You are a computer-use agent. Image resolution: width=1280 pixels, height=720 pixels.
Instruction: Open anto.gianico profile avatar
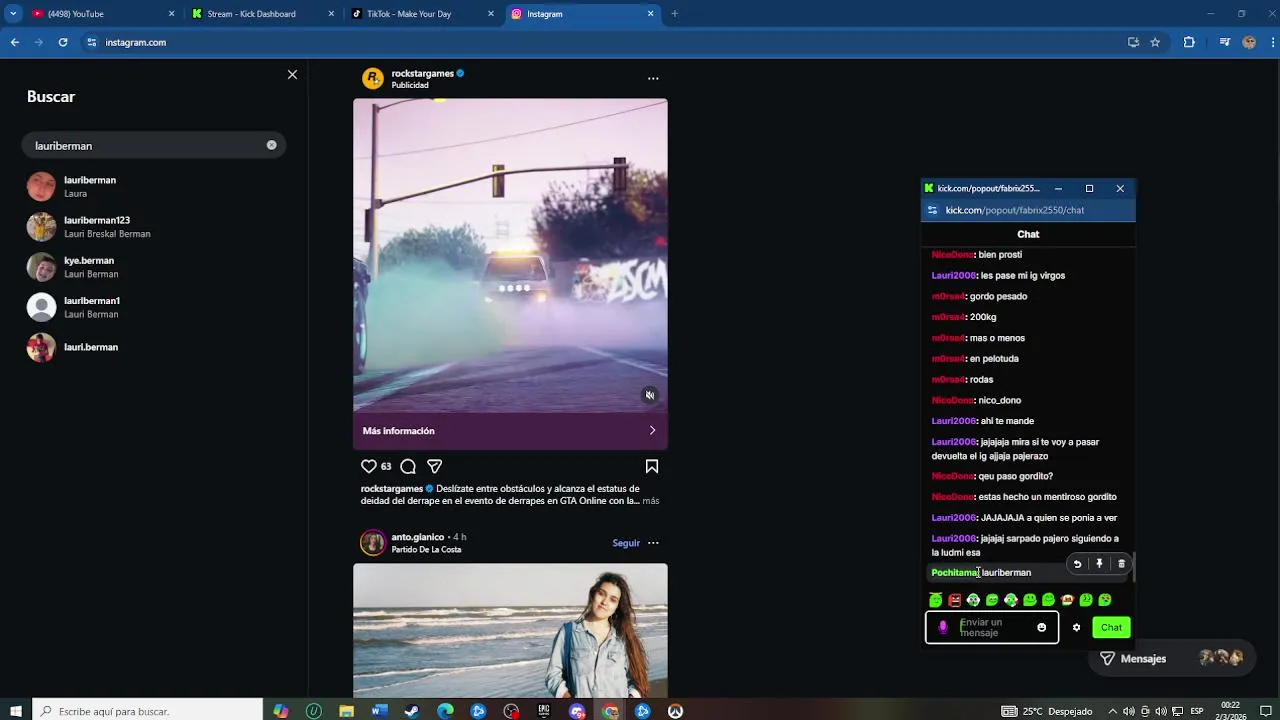pyautogui.click(x=373, y=542)
